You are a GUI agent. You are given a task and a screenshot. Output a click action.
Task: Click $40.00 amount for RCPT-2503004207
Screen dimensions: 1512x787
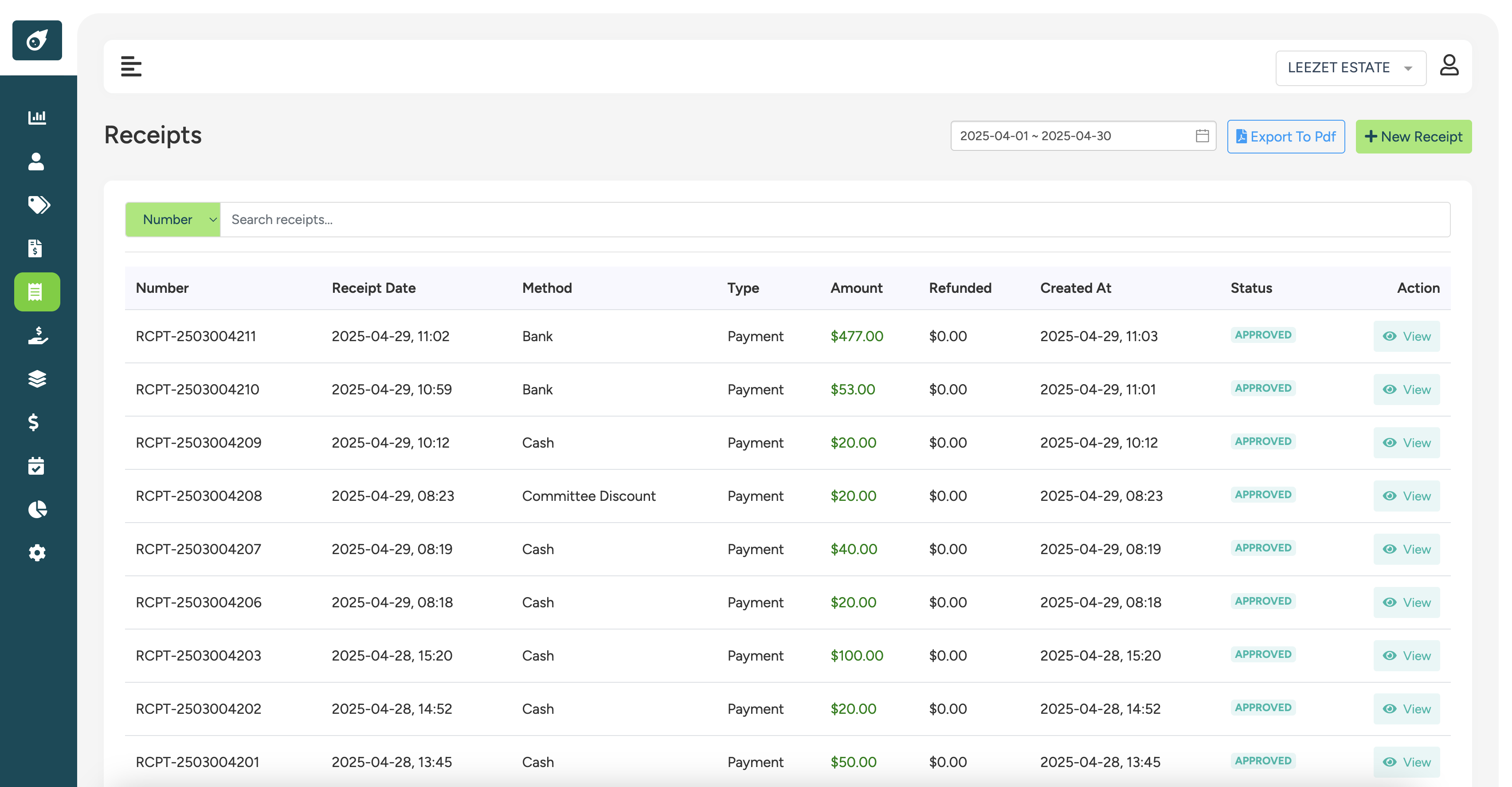854,549
